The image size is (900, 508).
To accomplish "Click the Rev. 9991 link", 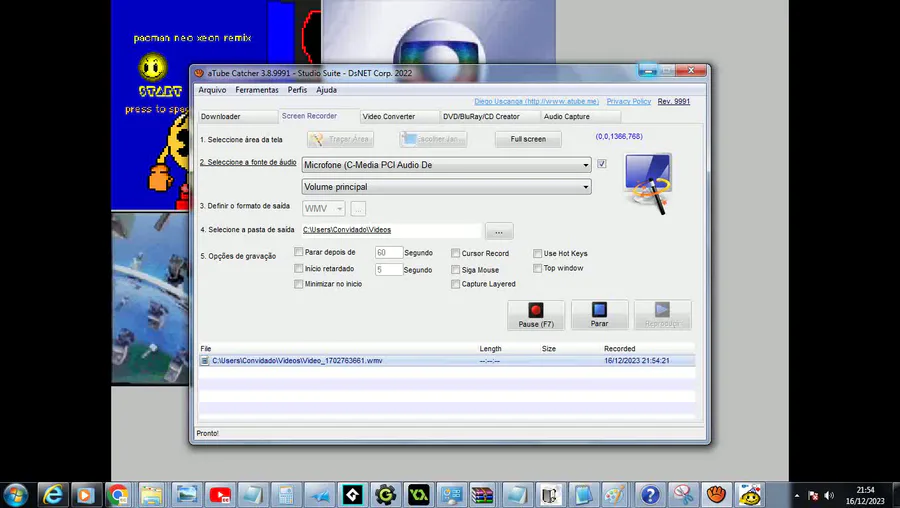I will [x=674, y=102].
